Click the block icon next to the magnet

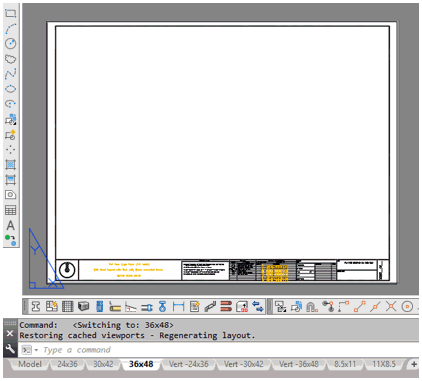pyautogui.click(x=296, y=306)
